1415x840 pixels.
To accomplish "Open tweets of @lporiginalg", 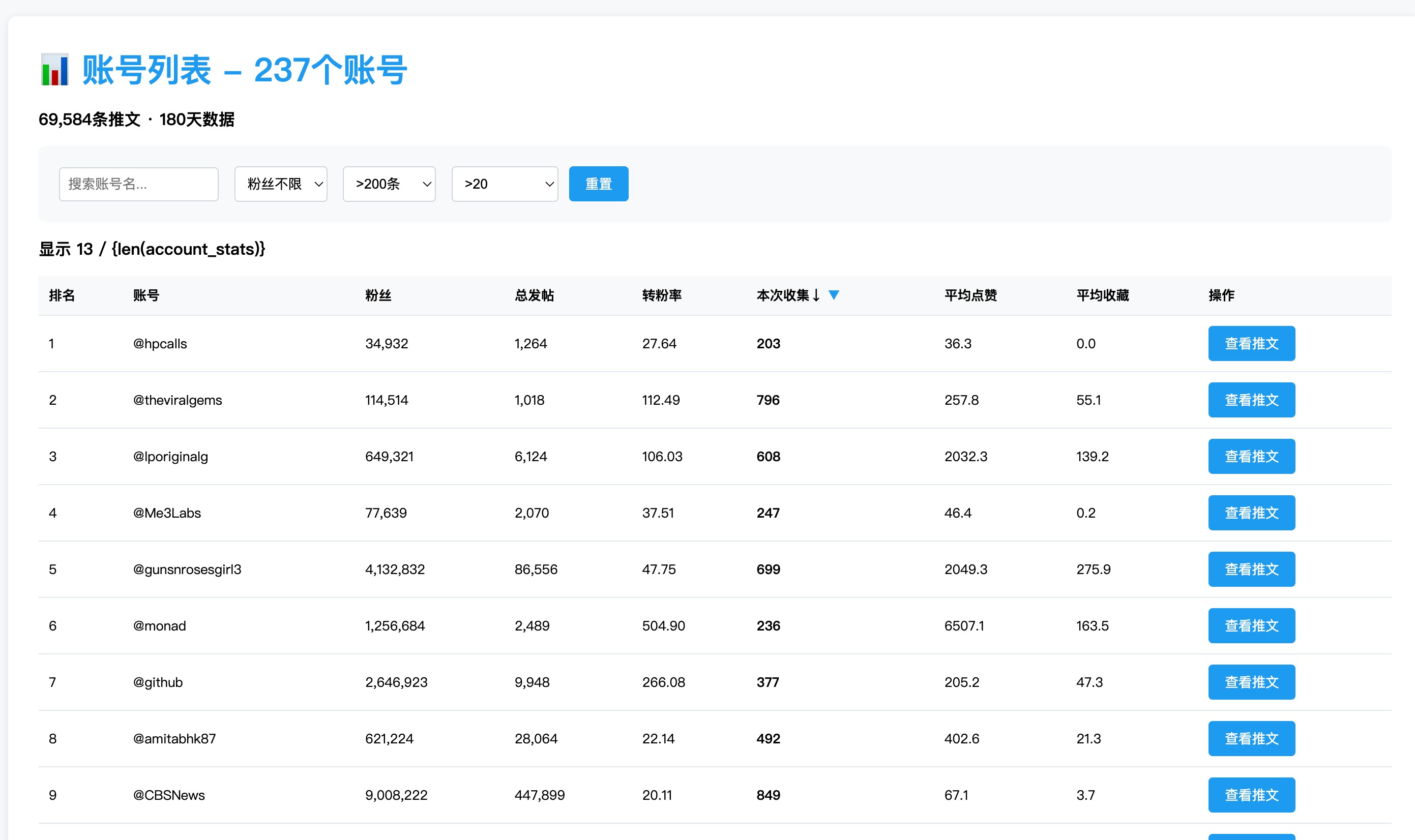I will (x=1251, y=456).
